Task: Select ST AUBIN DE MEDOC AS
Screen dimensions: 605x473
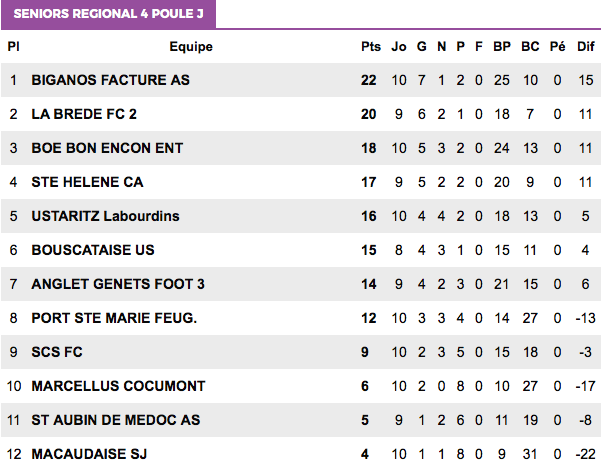Action: pos(115,420)
